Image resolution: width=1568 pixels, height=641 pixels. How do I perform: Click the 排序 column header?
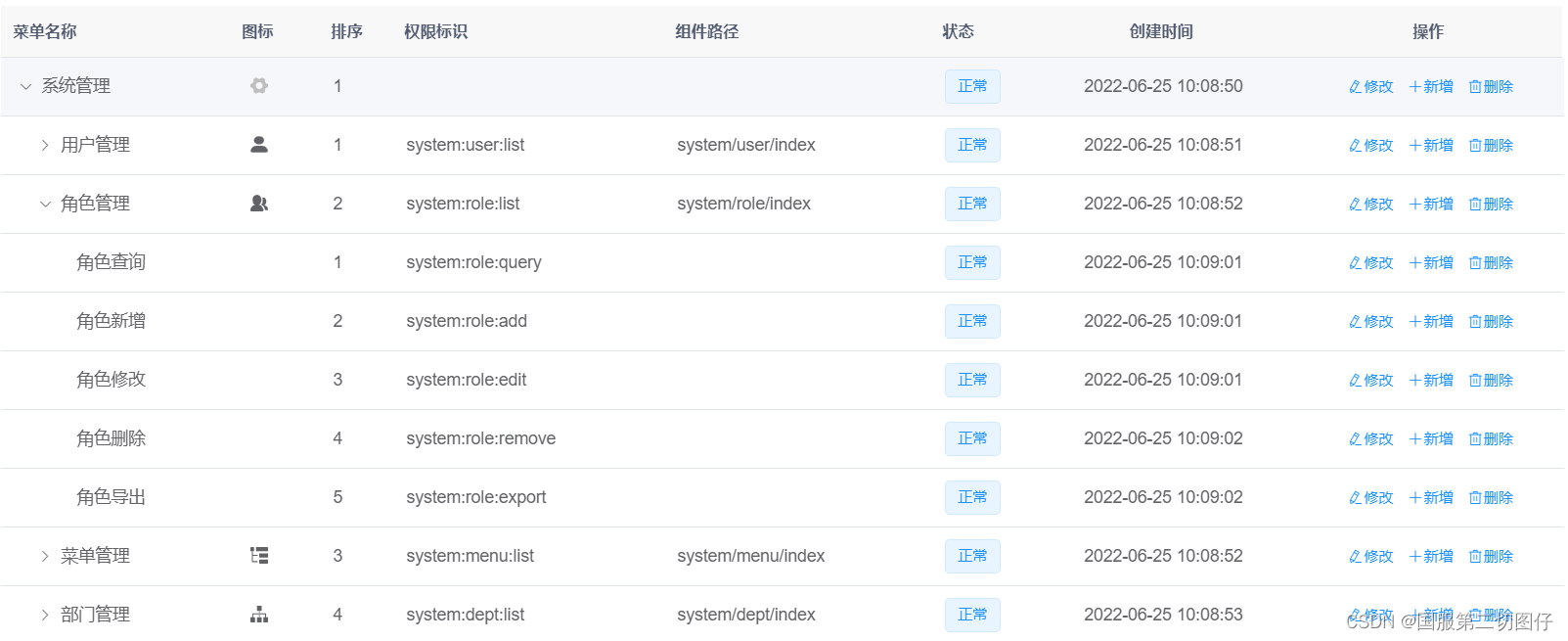pos(347,31)
